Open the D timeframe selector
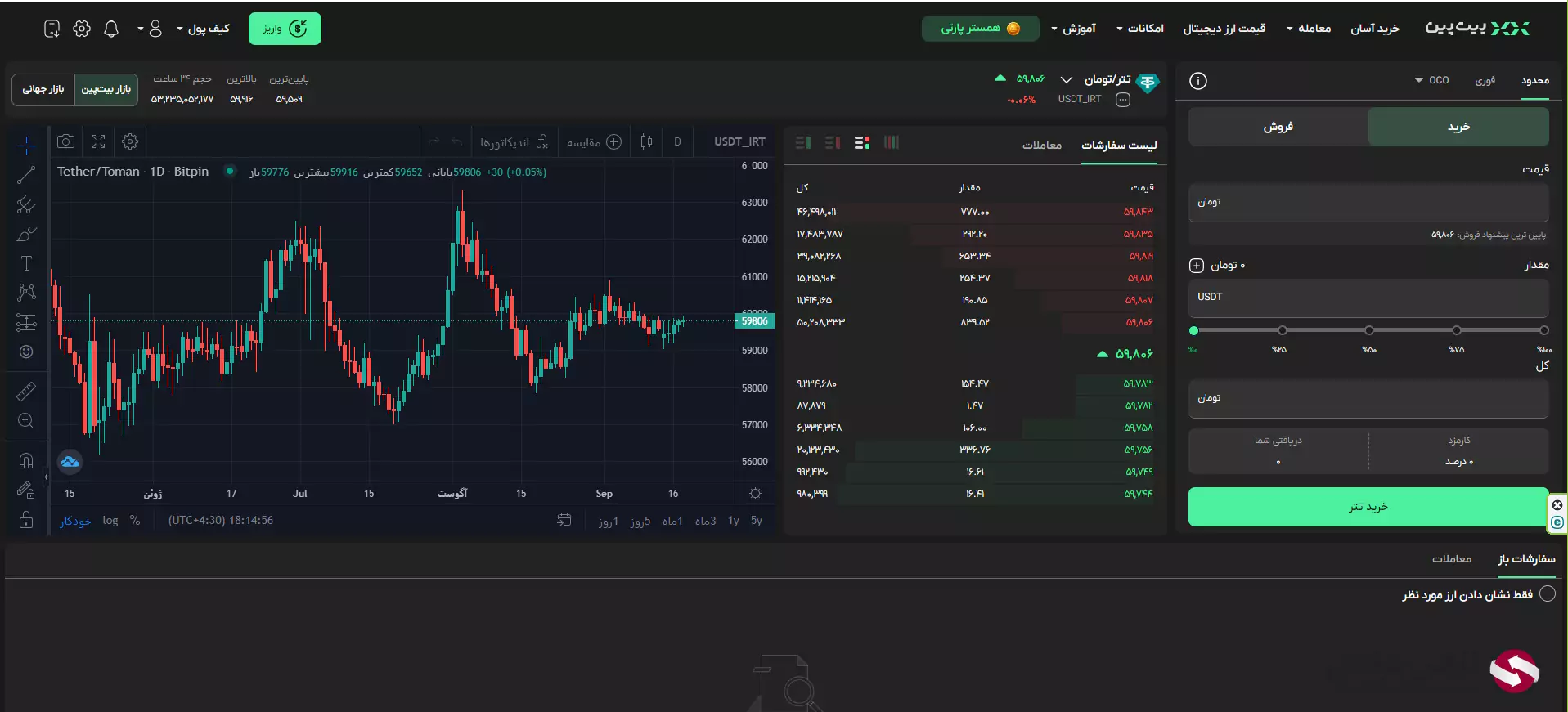The height and width of the screenshot is (712, 1568). 677,141
